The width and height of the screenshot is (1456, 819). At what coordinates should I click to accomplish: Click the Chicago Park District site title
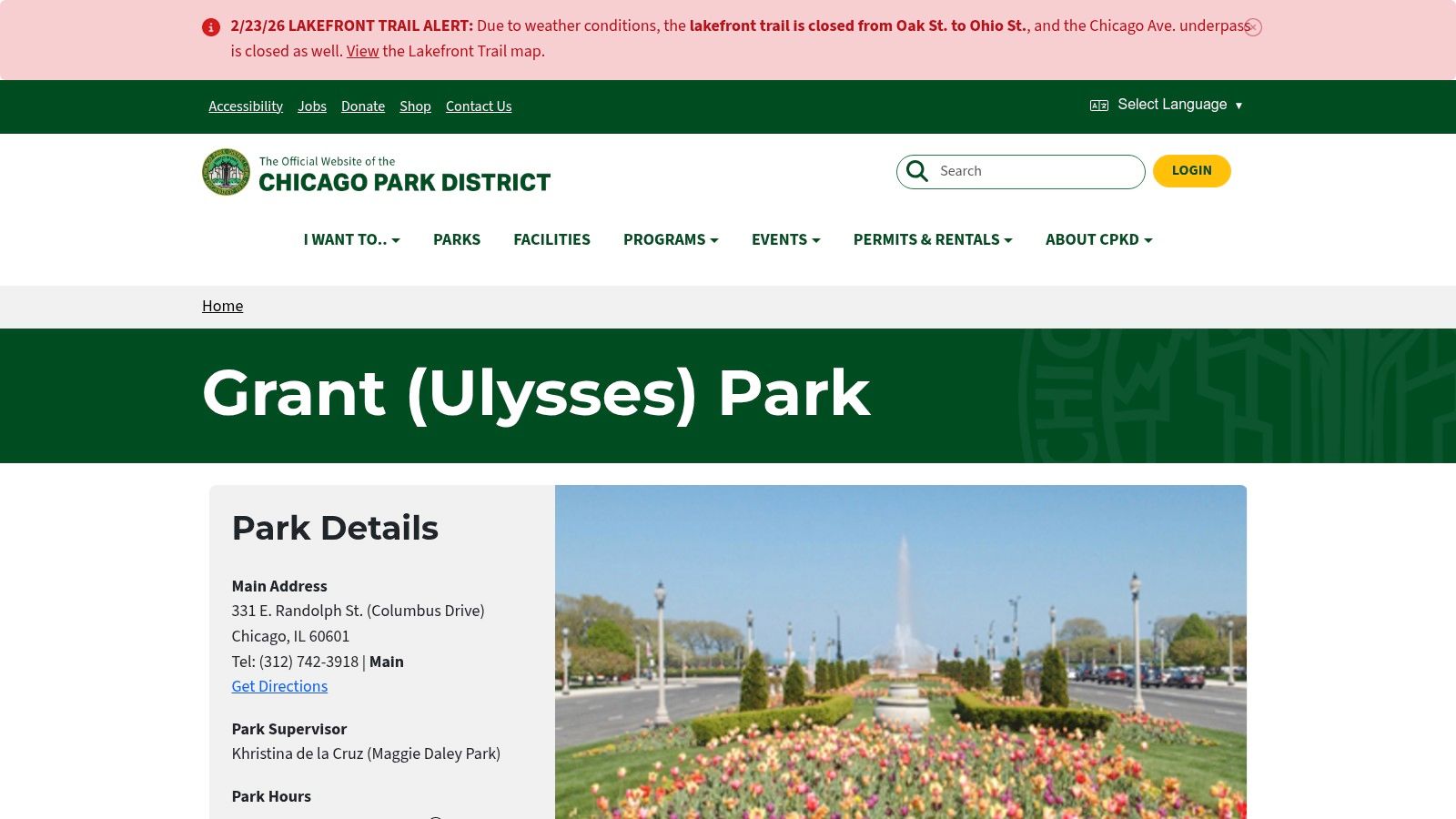coord(404,182)
